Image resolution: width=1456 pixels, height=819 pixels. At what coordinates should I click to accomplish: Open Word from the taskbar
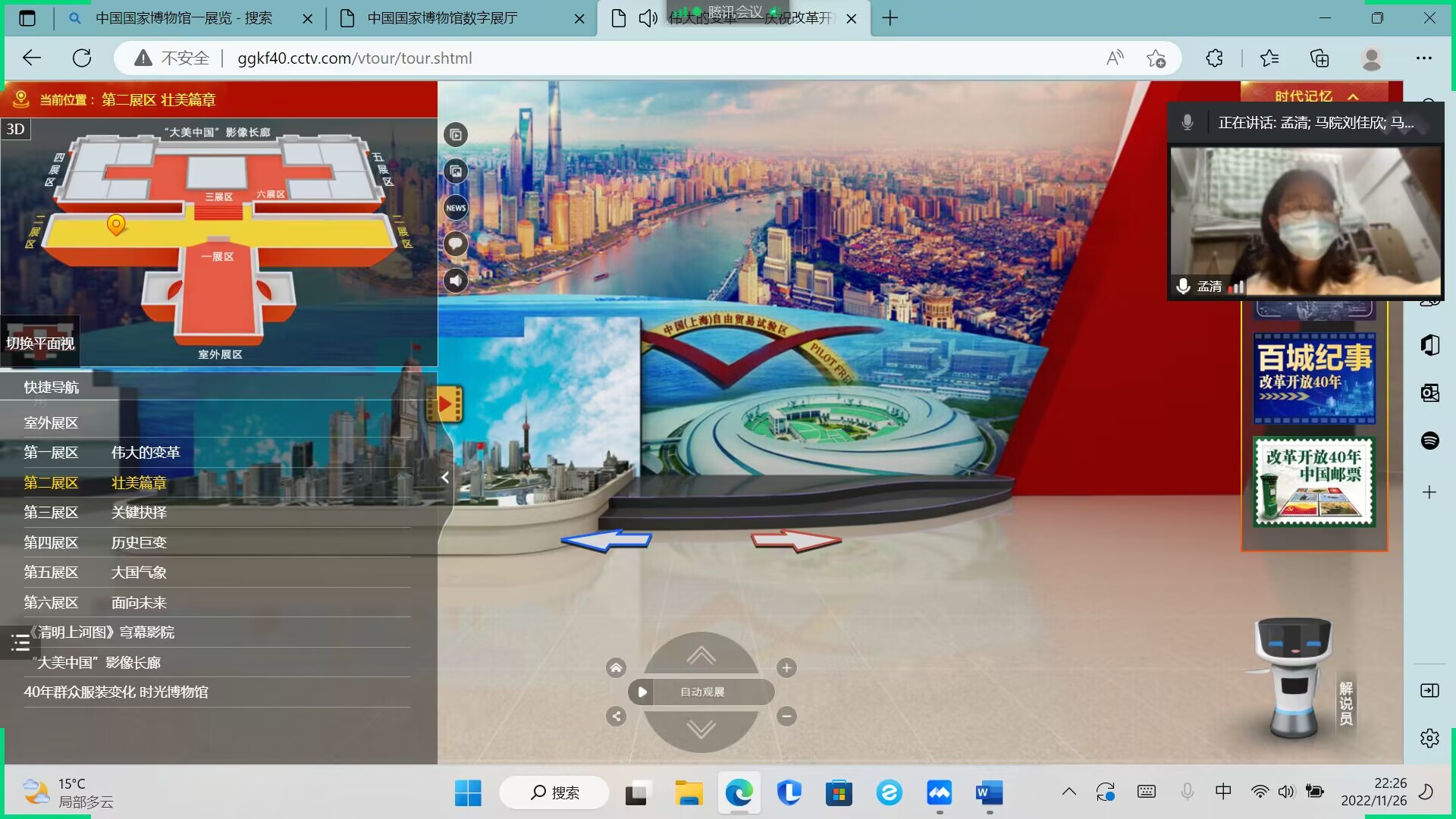coord(989,793)
